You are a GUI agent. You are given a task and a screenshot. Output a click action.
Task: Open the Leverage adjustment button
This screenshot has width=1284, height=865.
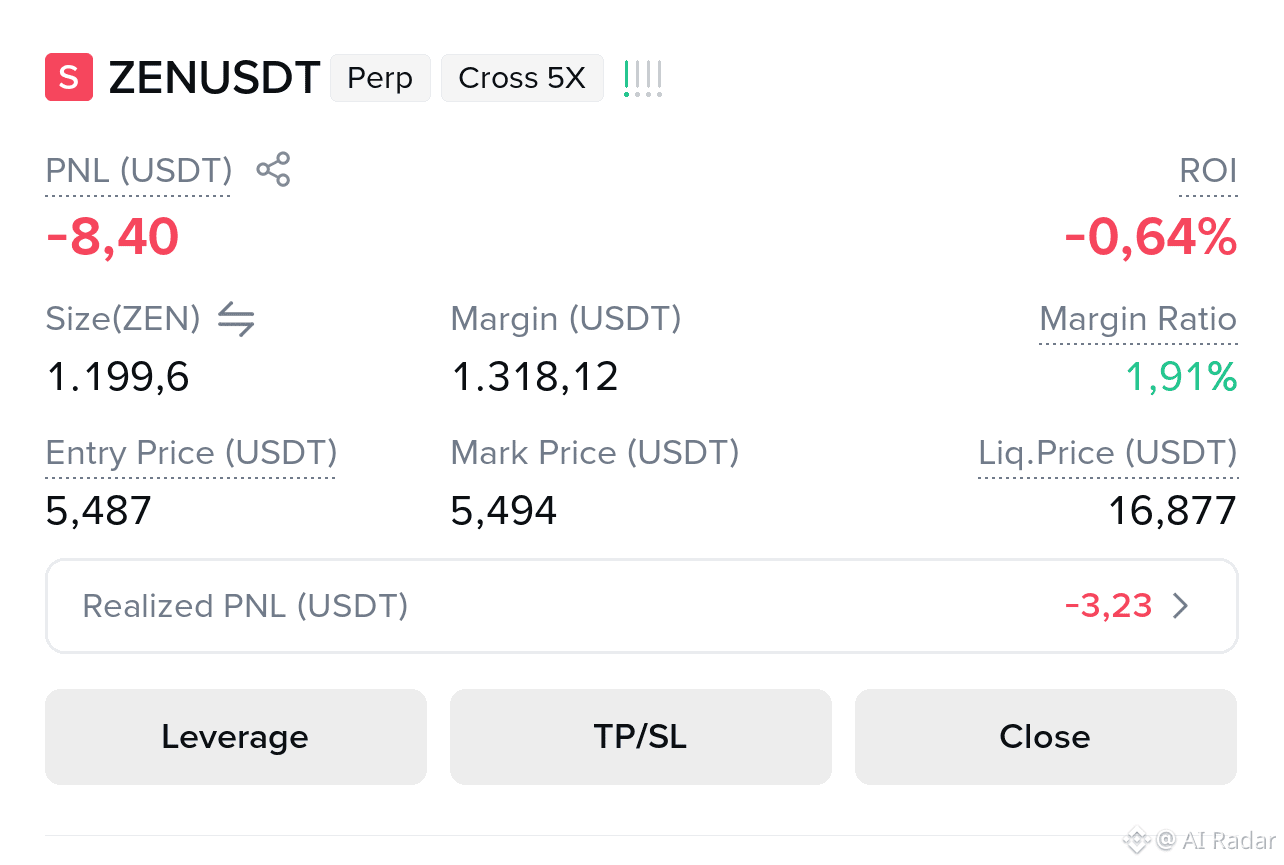click(236, 737)
